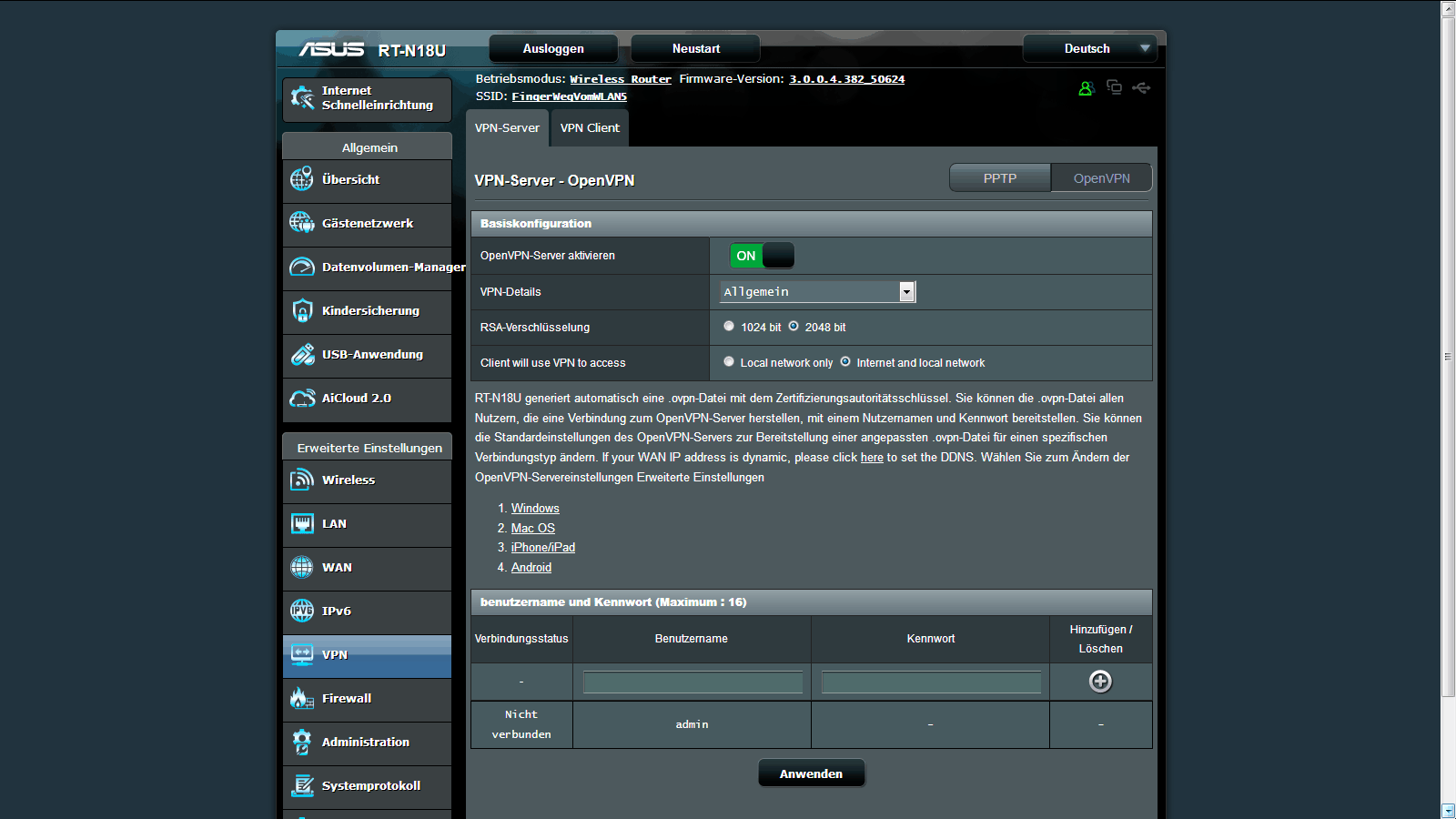This screenshot has height=819, width=1456.
Task: Click the IPv6 globe icon
Action: coord(302,611)
